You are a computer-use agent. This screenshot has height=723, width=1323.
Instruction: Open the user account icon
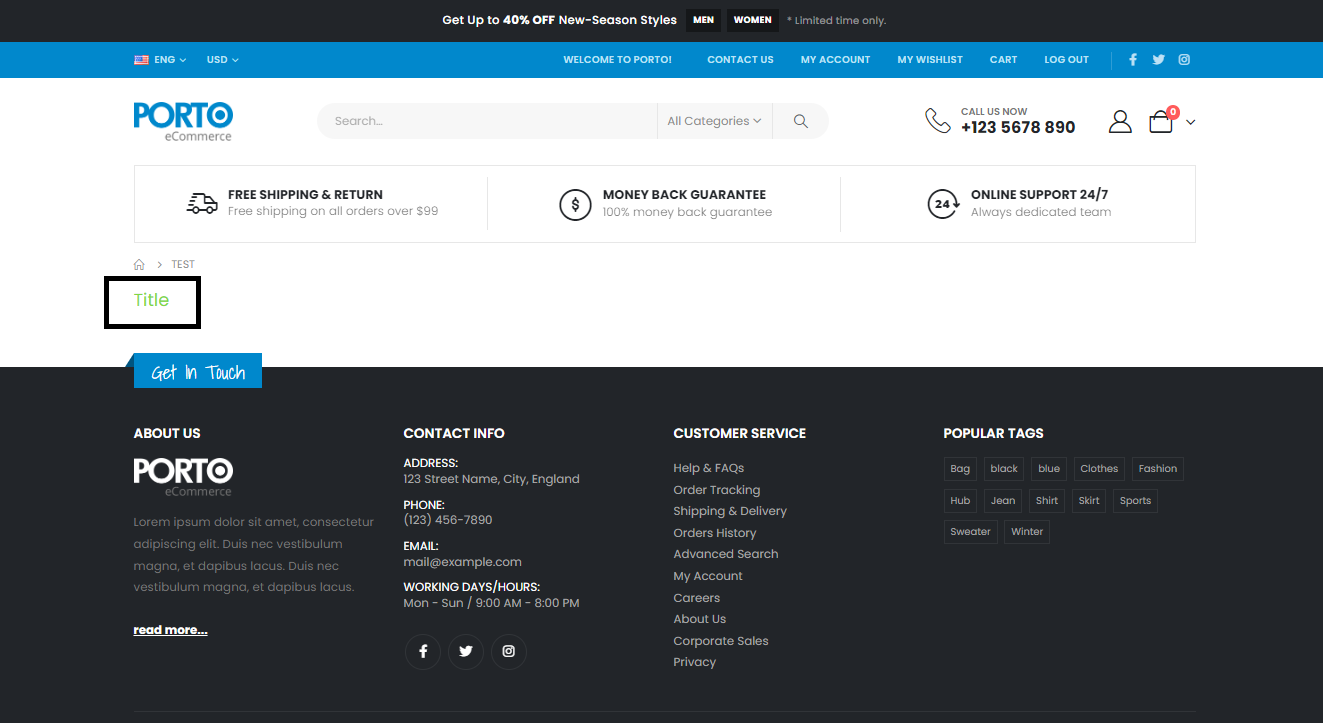(x=1120, y=122)
